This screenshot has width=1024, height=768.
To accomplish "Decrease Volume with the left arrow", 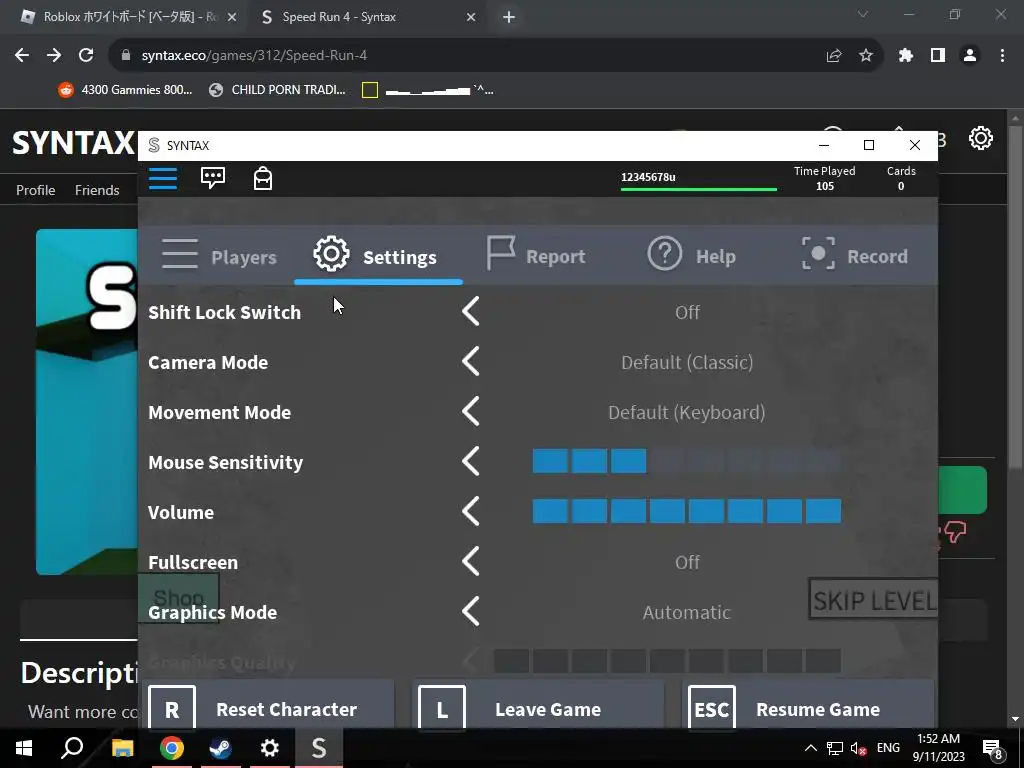I will pos(471,511).
